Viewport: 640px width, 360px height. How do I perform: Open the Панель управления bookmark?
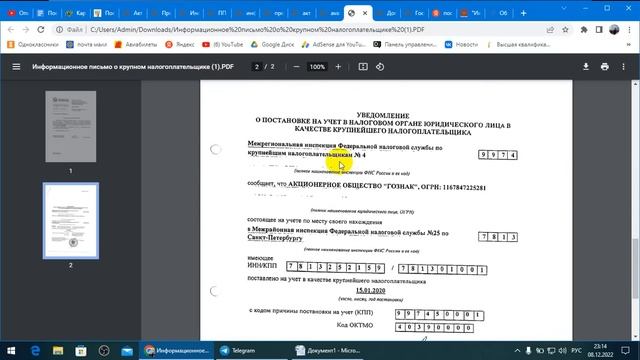[405, 44]
